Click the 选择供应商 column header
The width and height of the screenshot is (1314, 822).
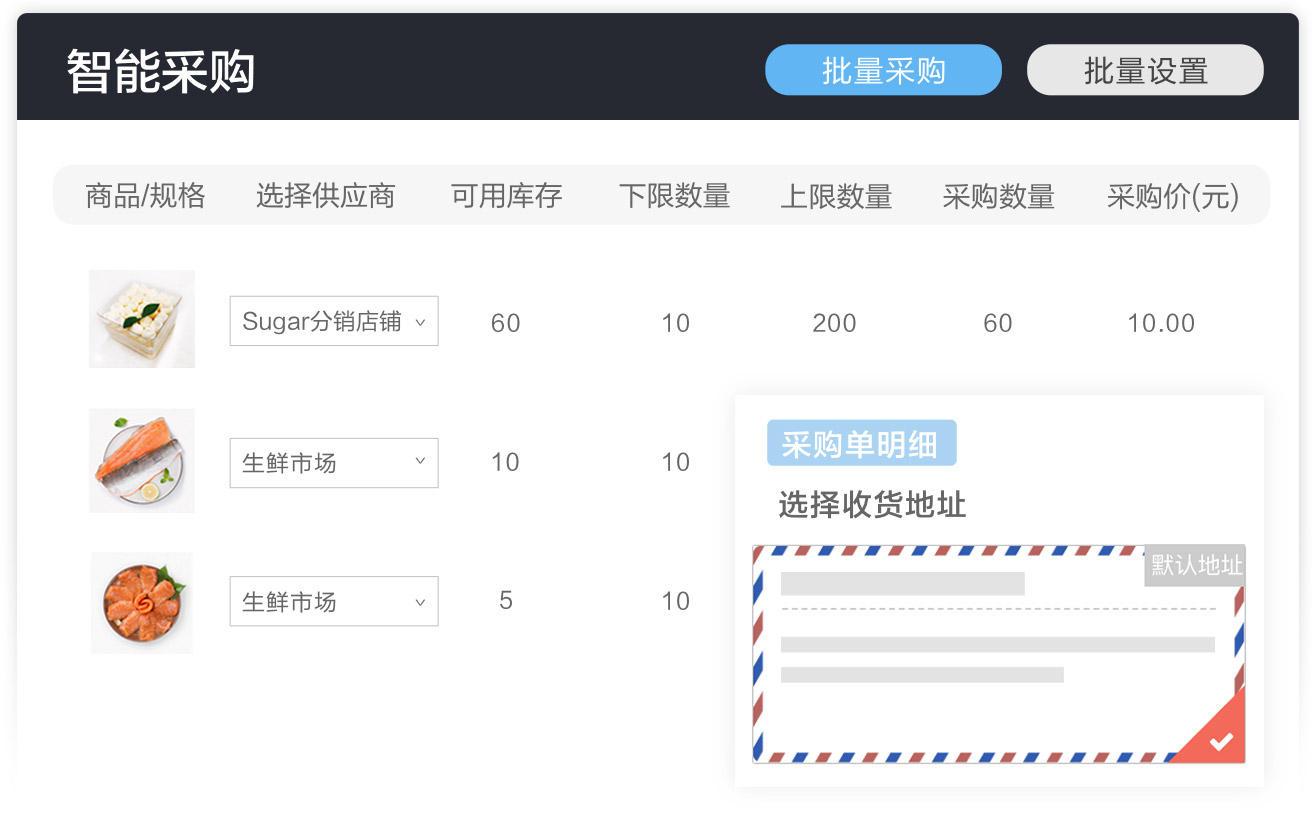[x=325, y=196]
